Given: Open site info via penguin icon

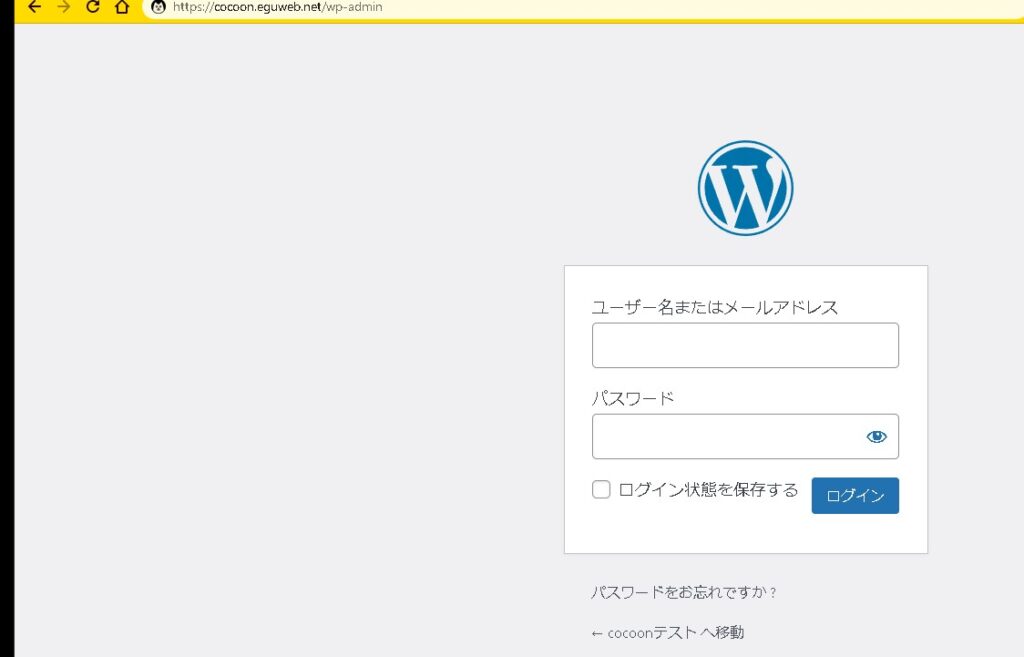Looking at the screenshot, I should pyautogui.click(x=158, y=7).
